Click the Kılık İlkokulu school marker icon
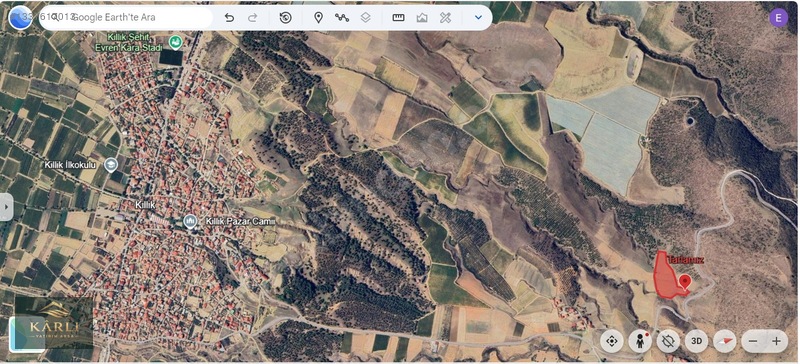 (111, 165)
